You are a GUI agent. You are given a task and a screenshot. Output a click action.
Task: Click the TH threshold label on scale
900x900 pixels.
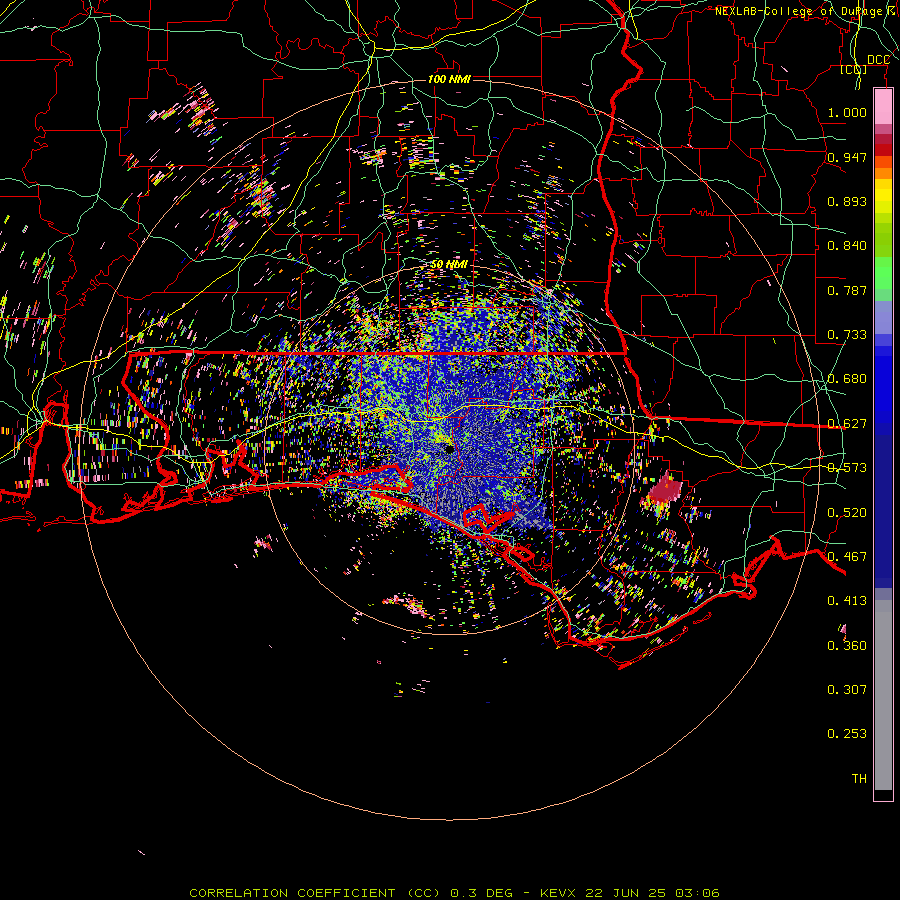click(859, 779)
